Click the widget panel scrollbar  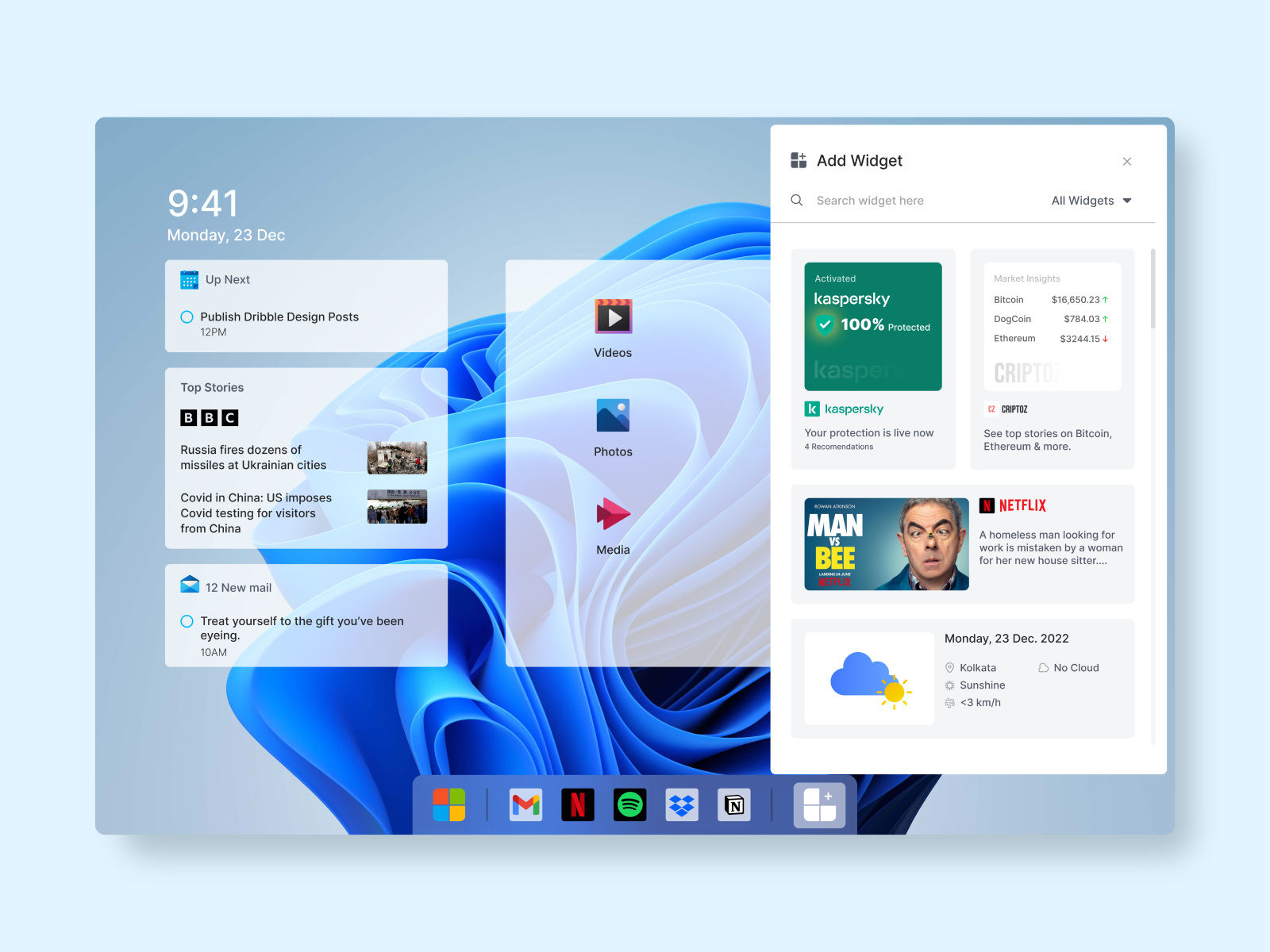(1153, 286)
